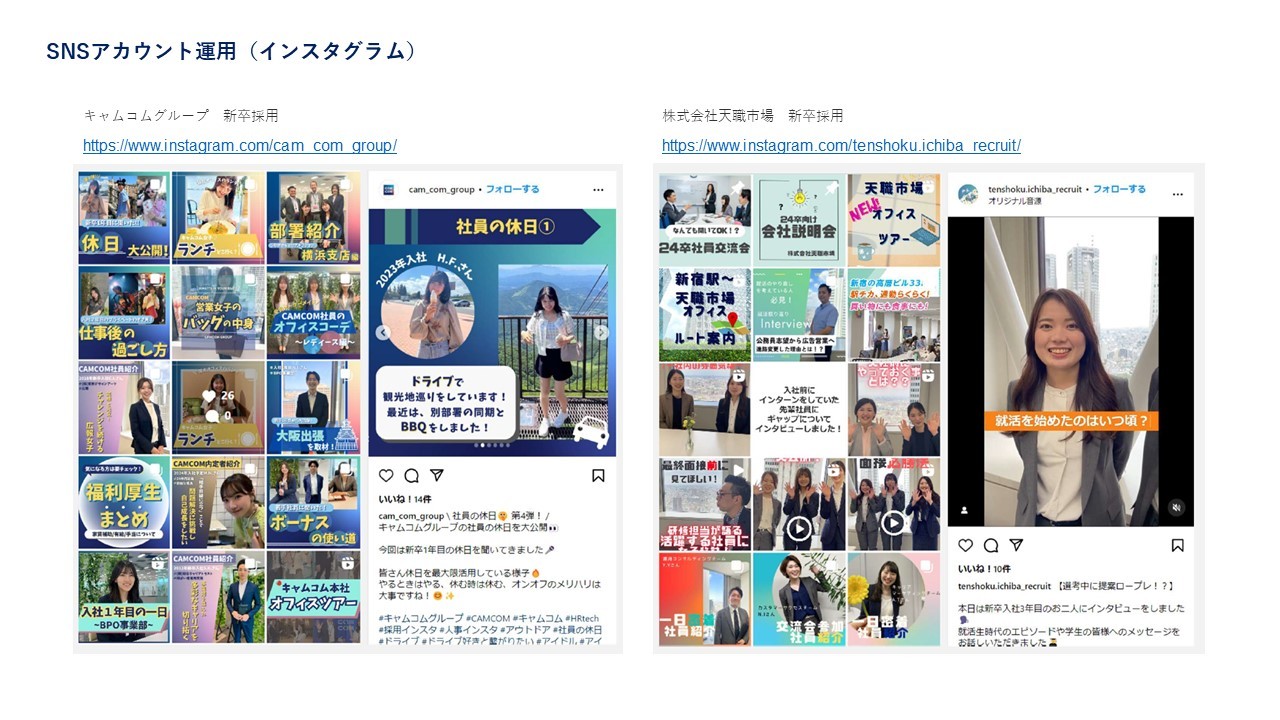Like the tenshoku.ichiba_recruit post heart icon
Image resolution: width=1280 pixels, height=720 pixels.
coord(965,545)
